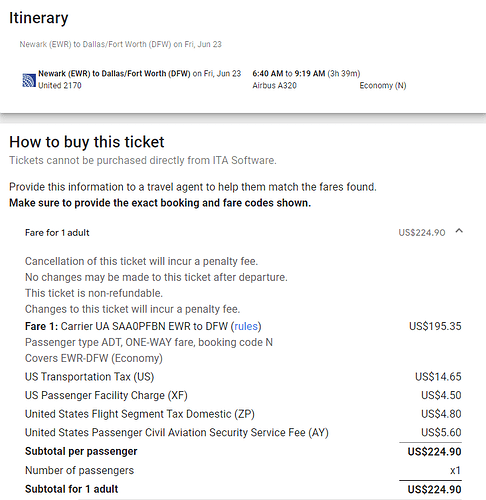Select United 2170 flight number text

pyautogui.click(x=60, y=86)
